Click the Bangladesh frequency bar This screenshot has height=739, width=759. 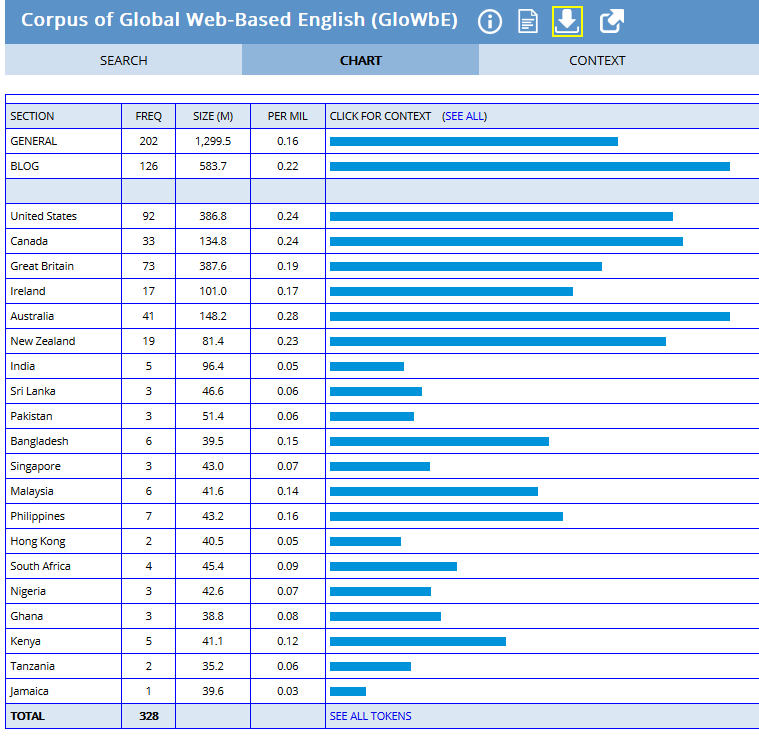[439, 441]
